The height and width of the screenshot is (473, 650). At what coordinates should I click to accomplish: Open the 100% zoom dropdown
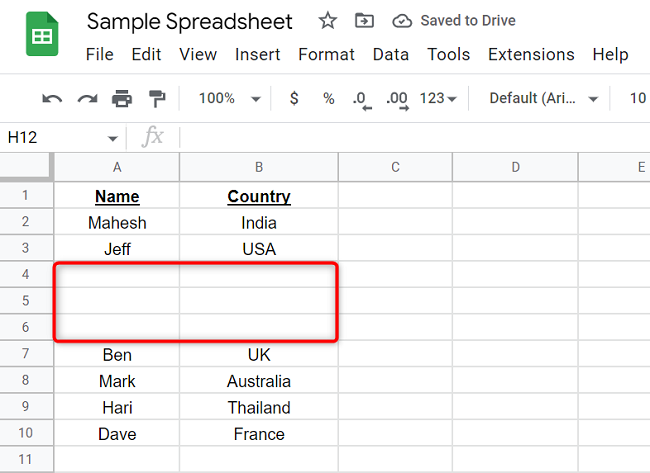tap(229, 98)
